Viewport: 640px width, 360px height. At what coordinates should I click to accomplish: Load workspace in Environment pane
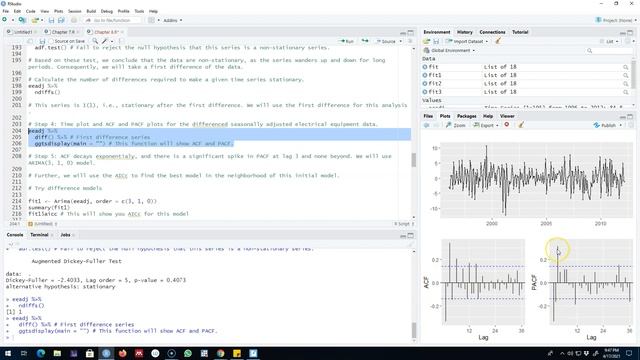pos(427,41)
